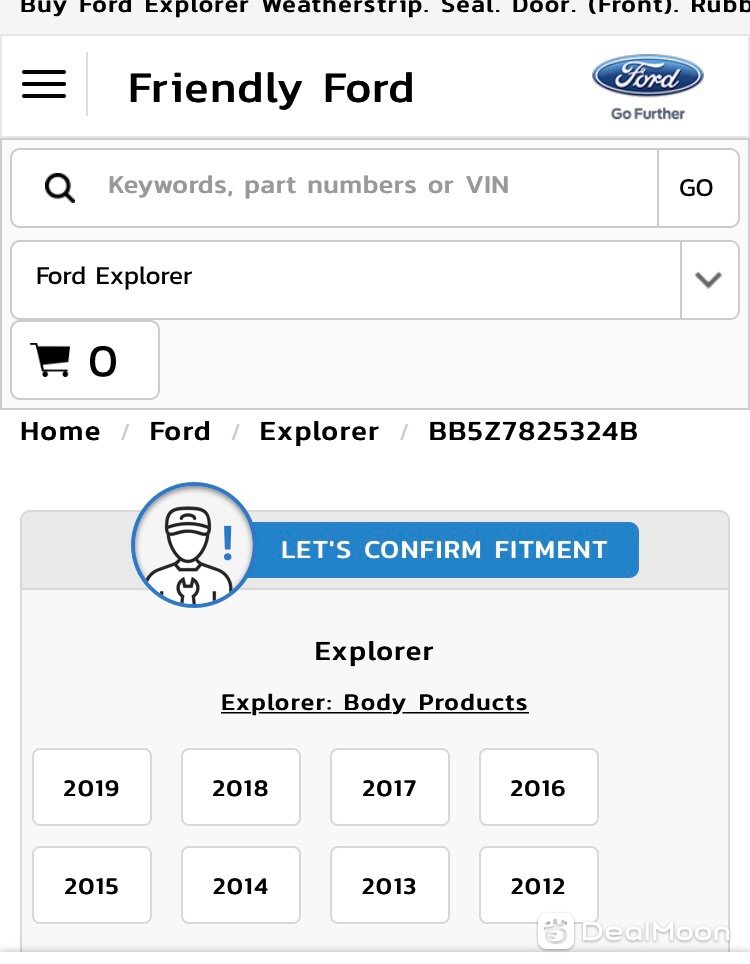Click the search magnifier icon
750x964 pixels.
(60, 188)
